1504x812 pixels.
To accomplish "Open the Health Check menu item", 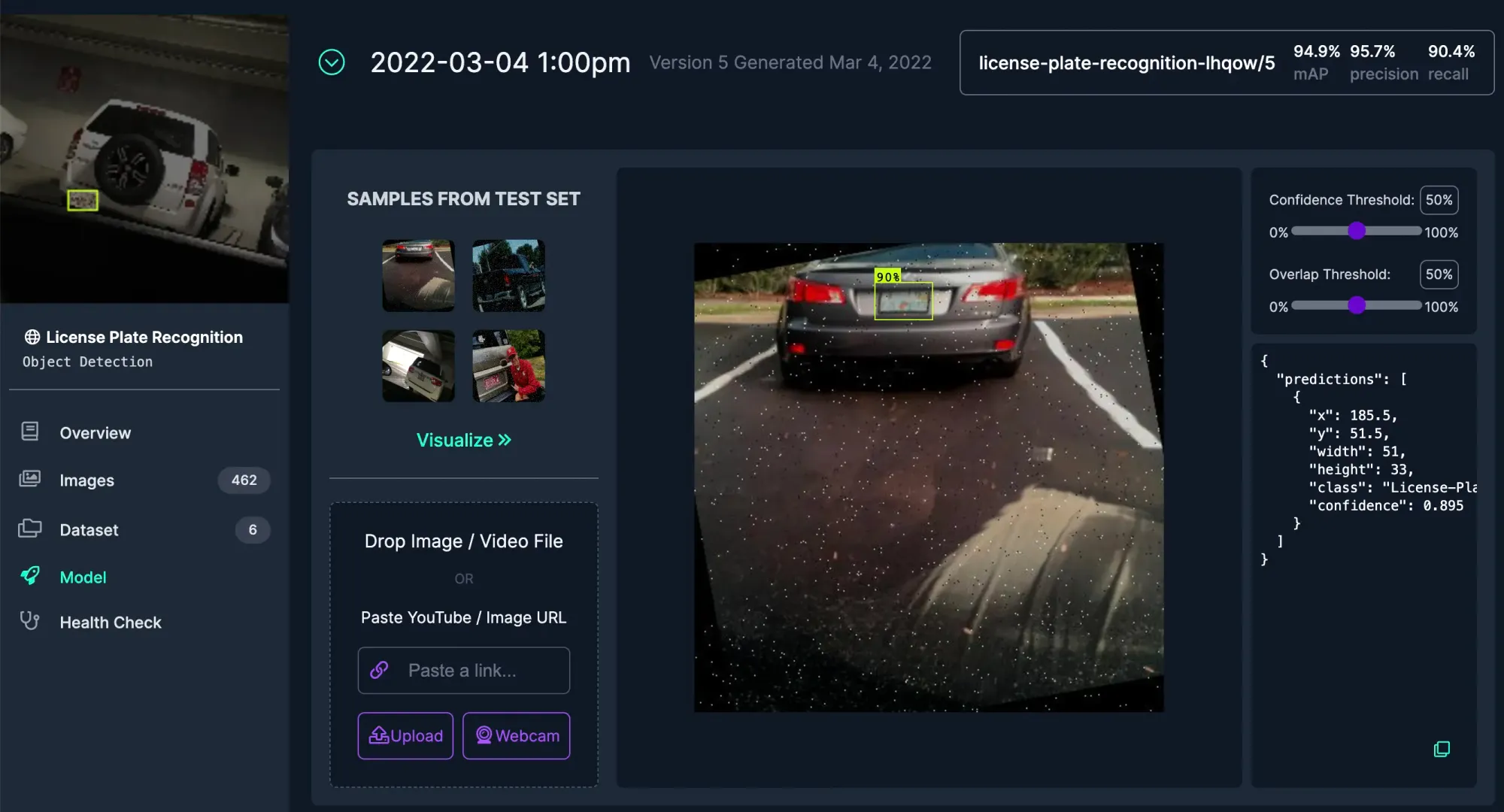I will [111, 623].
